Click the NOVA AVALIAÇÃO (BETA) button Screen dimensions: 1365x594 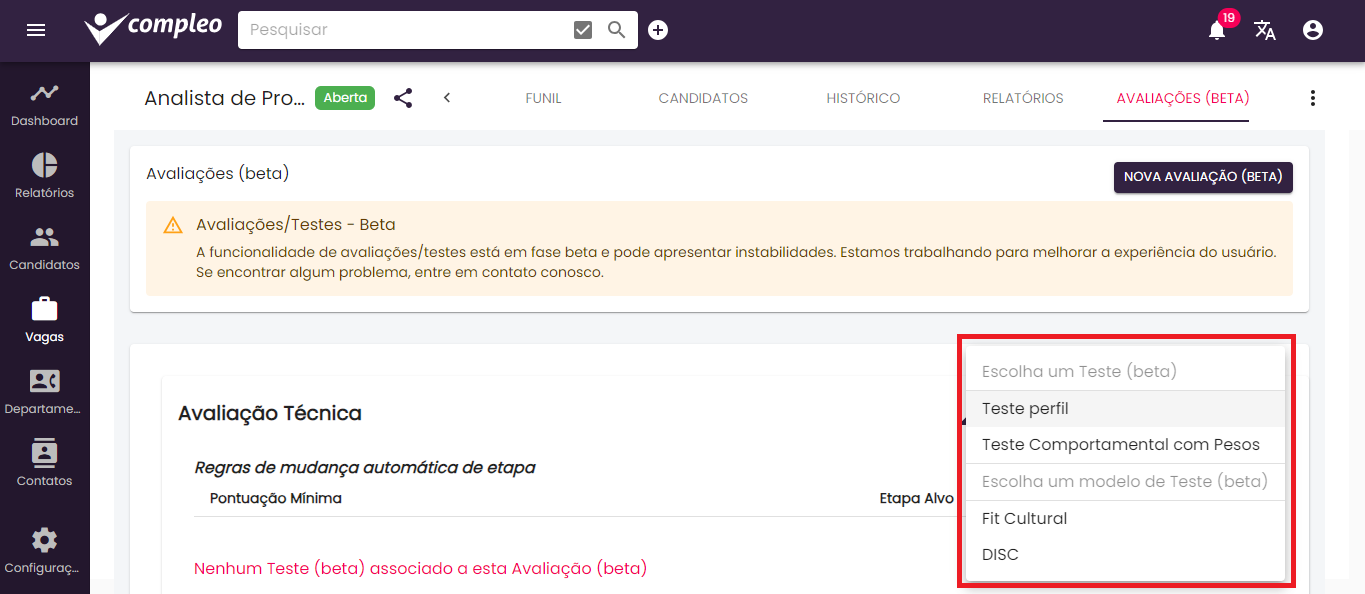(1202, 177)
